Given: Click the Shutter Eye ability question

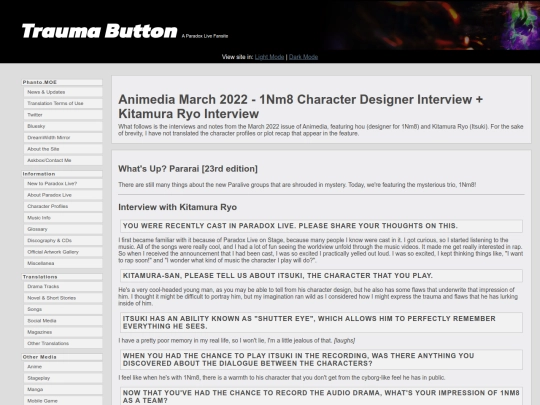Looking at the screenshot, I should point(321,322).
